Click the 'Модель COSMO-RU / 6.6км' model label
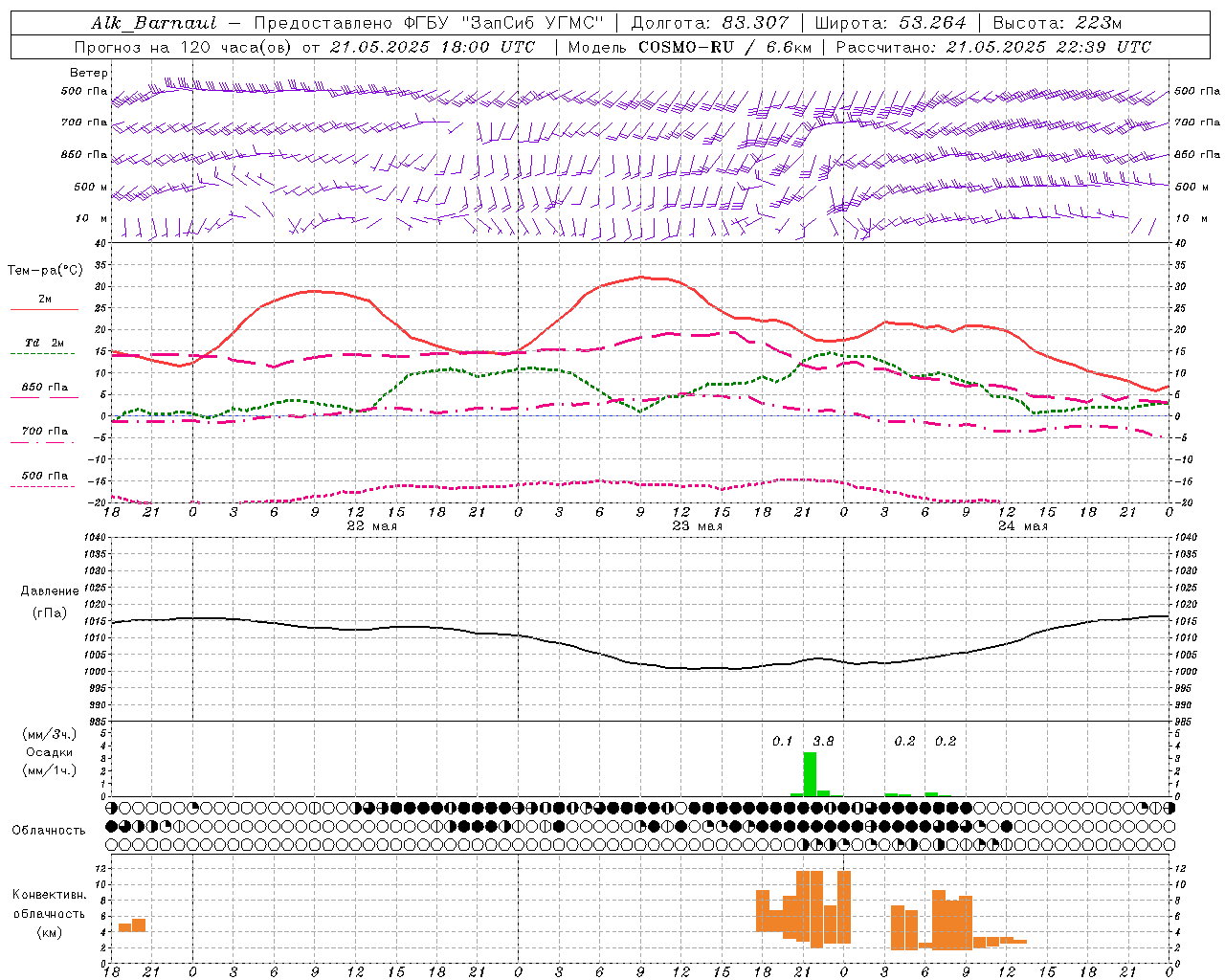Image resolution: width=1225 pixels, height=980 pixels. 690,47
